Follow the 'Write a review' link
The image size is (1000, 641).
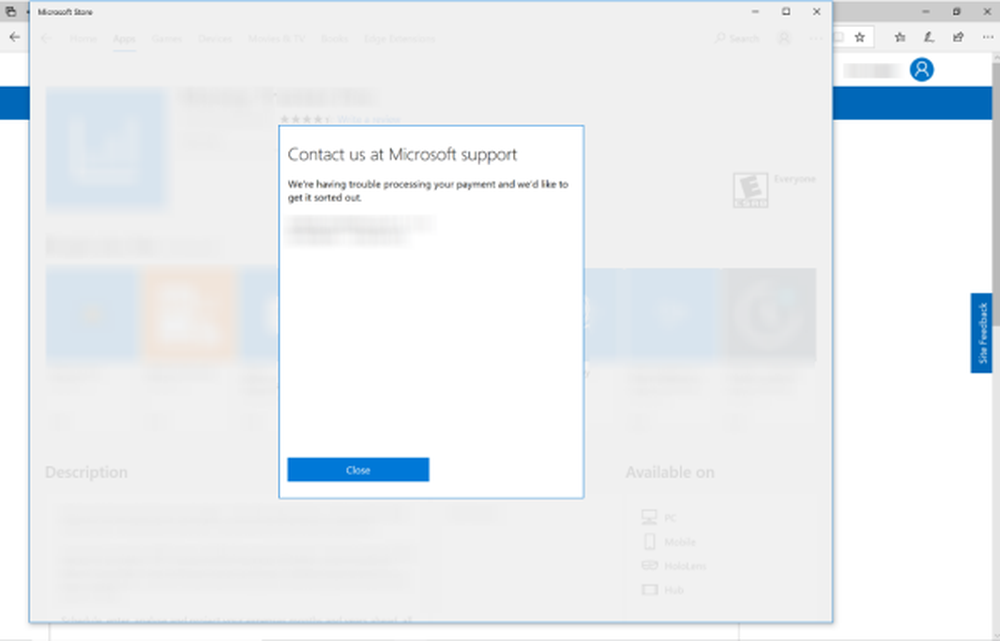[369, 119]
